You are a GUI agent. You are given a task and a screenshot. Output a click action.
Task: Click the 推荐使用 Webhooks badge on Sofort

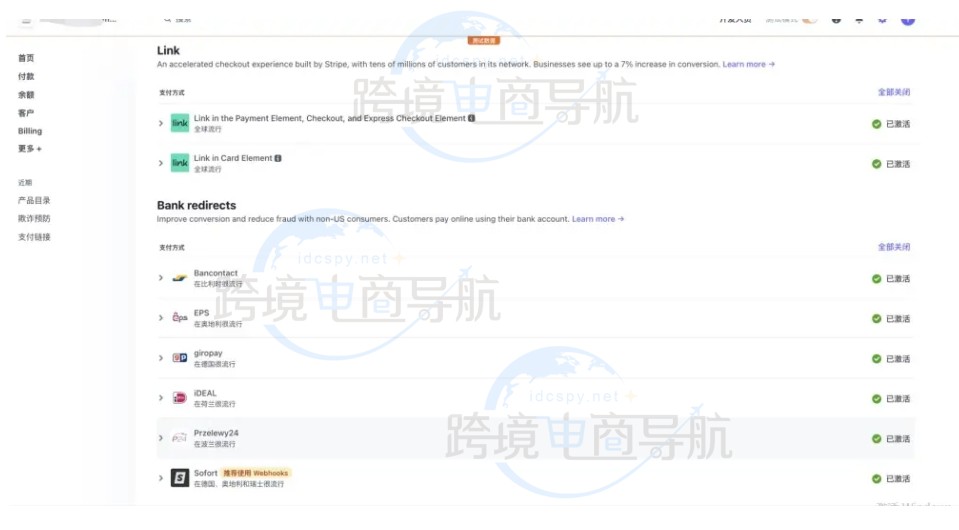tap(256, 473)
